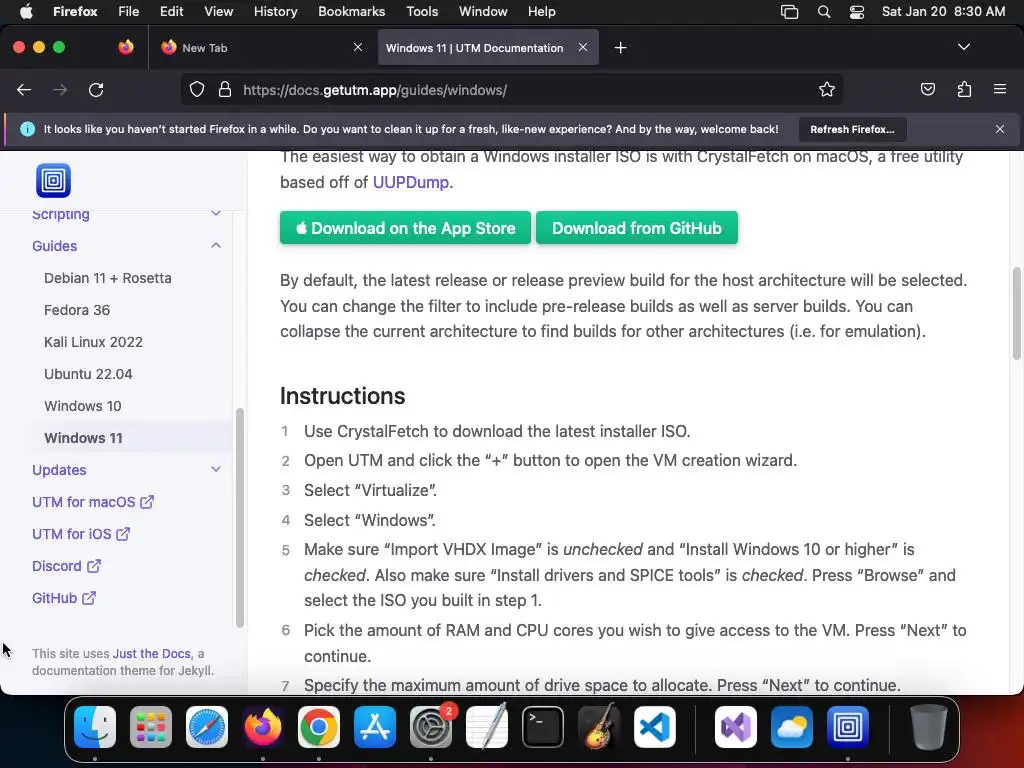
Task: Open the Trash in the Dock
Action: tap(928, 727)
